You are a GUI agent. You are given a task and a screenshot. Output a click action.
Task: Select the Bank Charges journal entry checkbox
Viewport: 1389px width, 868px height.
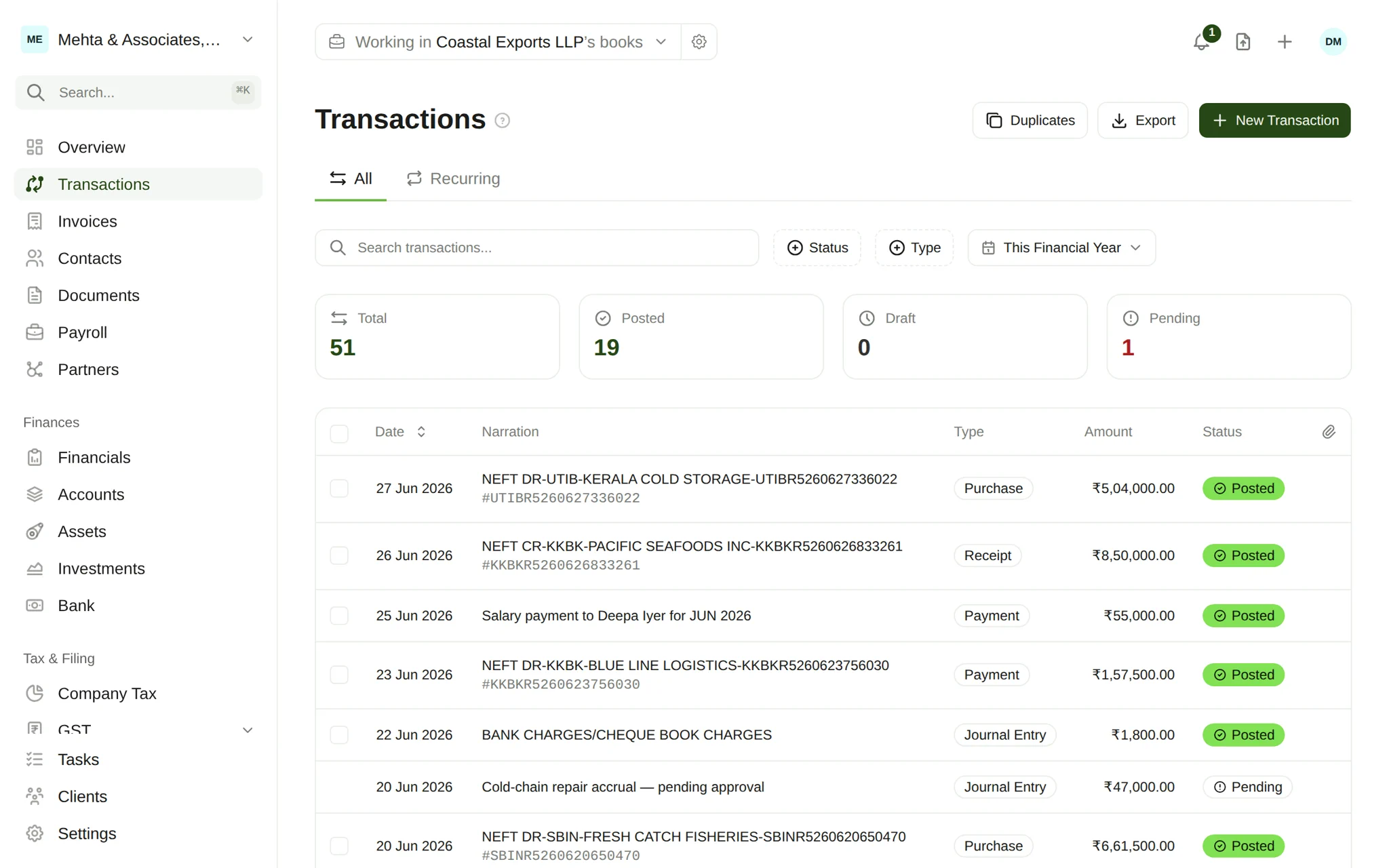coord(339,735)
